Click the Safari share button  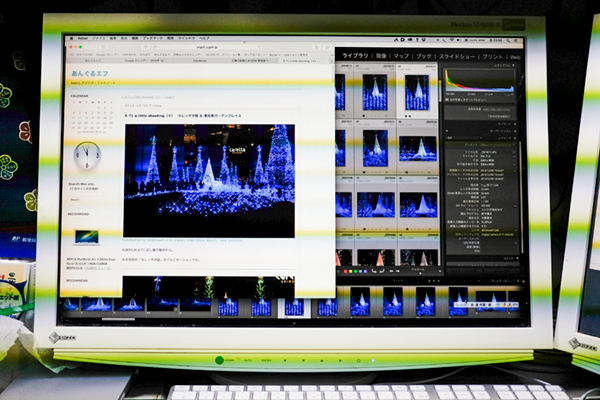pyautogui.click(x=316, y=47)
